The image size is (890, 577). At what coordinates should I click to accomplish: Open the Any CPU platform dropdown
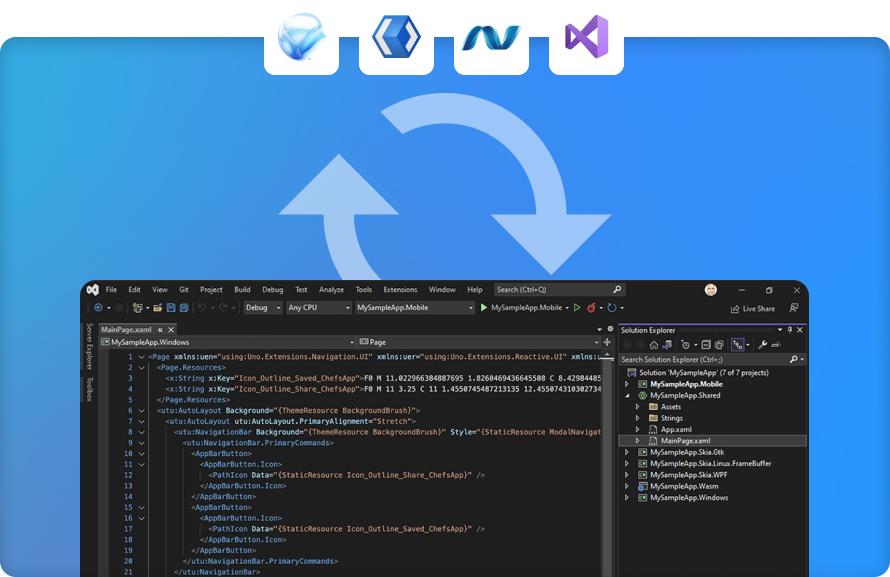coord(319,308)
